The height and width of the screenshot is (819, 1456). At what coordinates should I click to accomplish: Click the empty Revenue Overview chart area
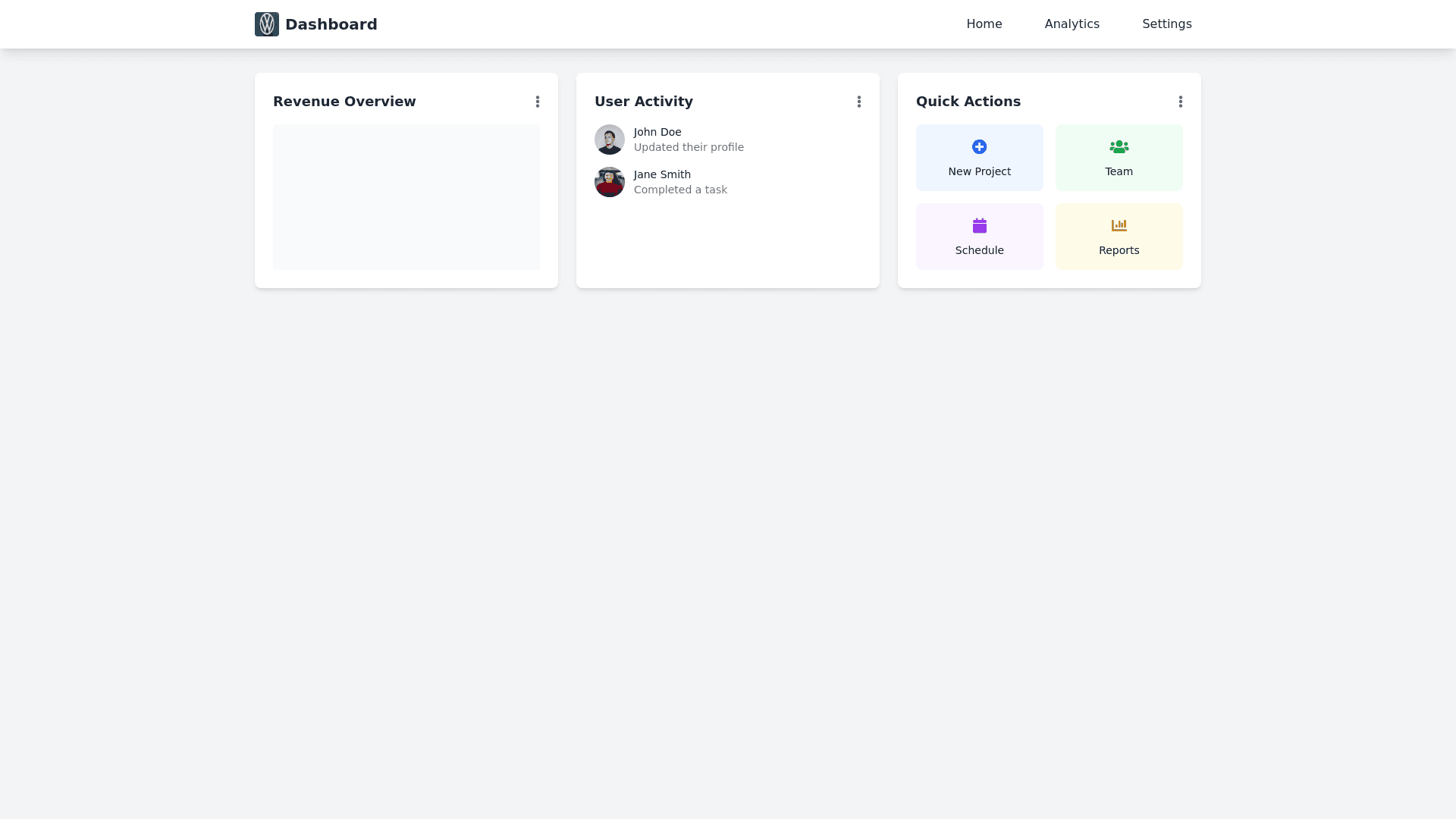[x=406, y=197]
